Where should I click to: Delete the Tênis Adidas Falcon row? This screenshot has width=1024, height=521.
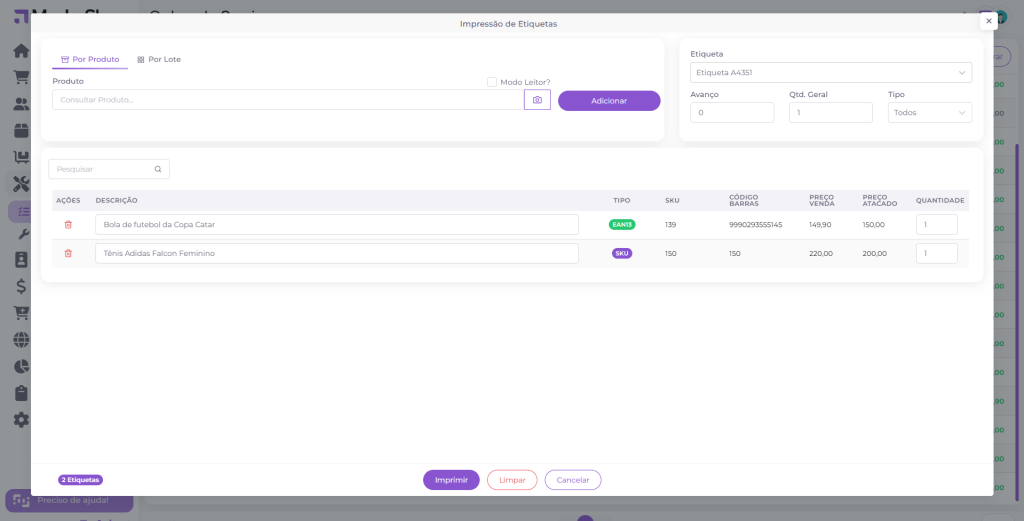point(68,254)
